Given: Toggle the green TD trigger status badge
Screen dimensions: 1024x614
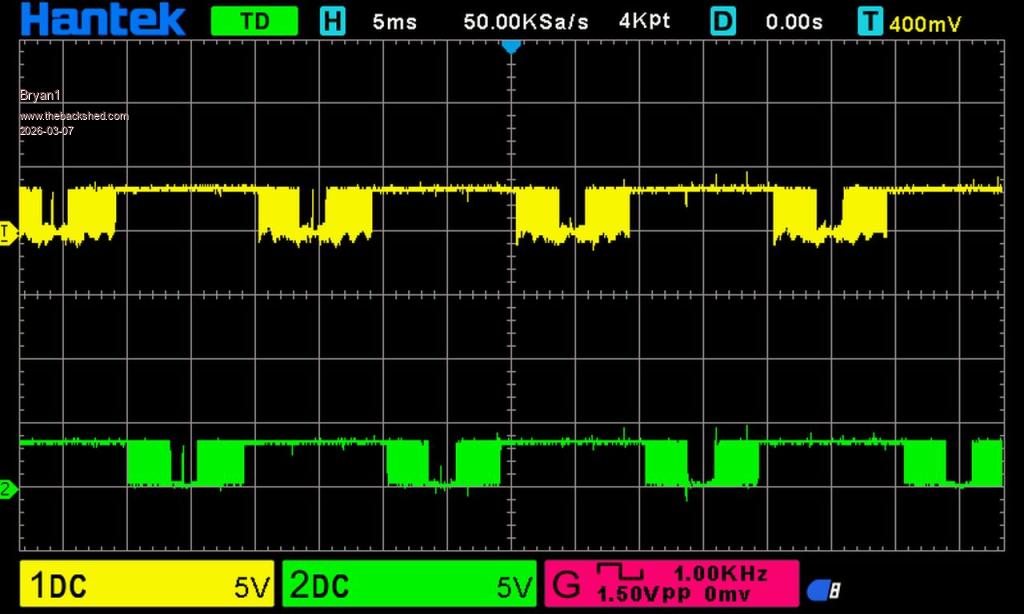Looking at the screenshot, I should pos(254,21).
